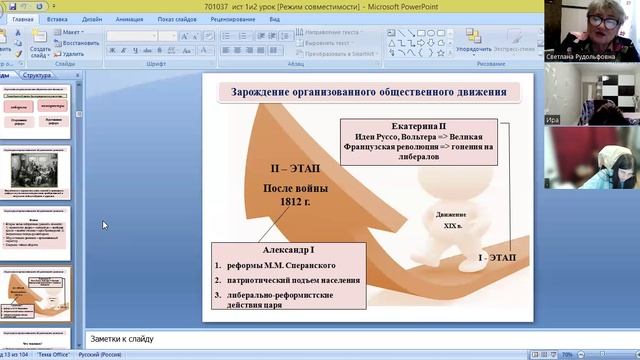This screenshot has height=360, width=640.
Task: Toggle text shadow S formatting
Action: (160, 51)
